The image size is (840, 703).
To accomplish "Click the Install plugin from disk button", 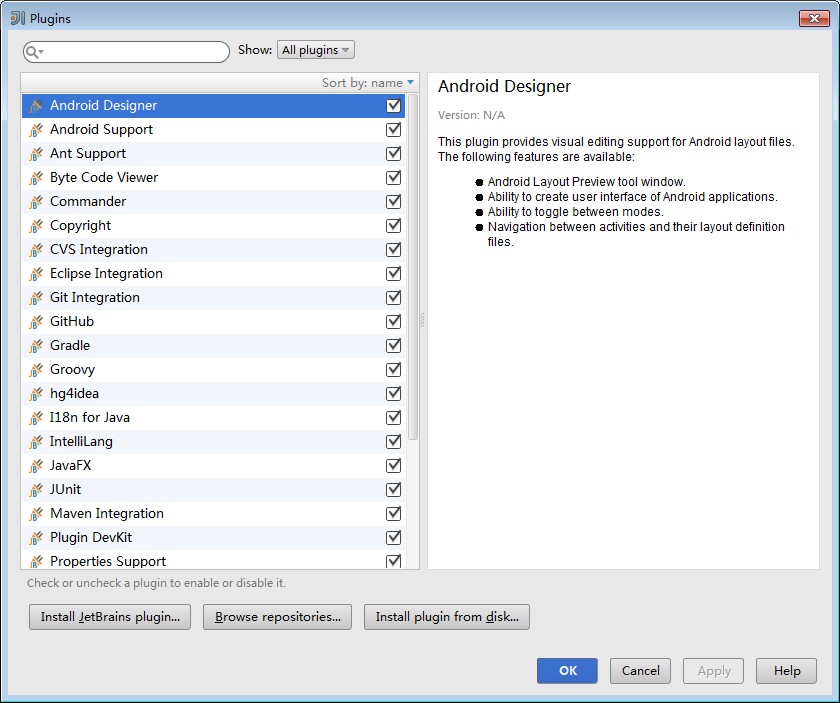I will tap(447, 617).
